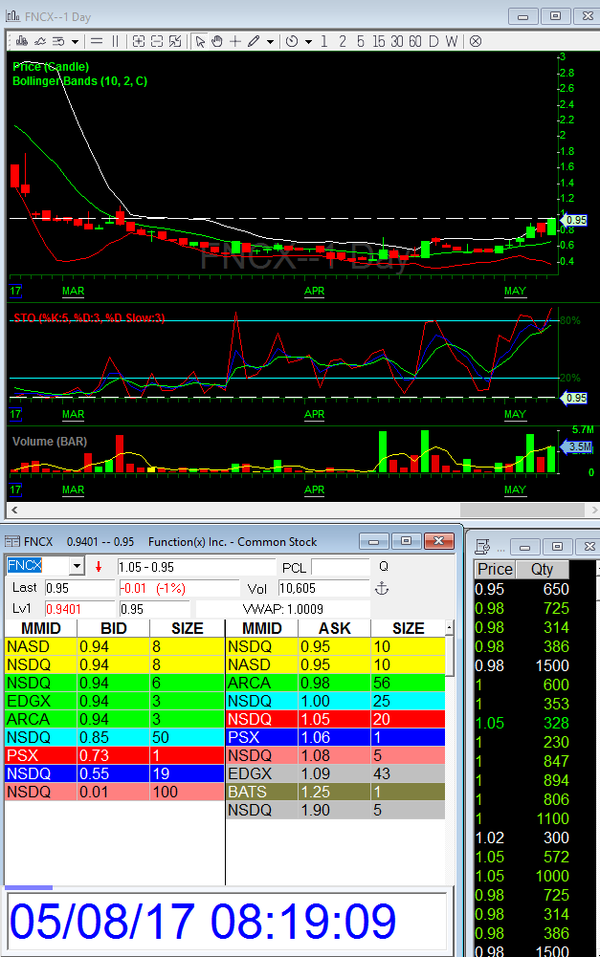The image size is (600, 957).
Task: Open the time interval dropdown arrow
Action: coord(309,41)
